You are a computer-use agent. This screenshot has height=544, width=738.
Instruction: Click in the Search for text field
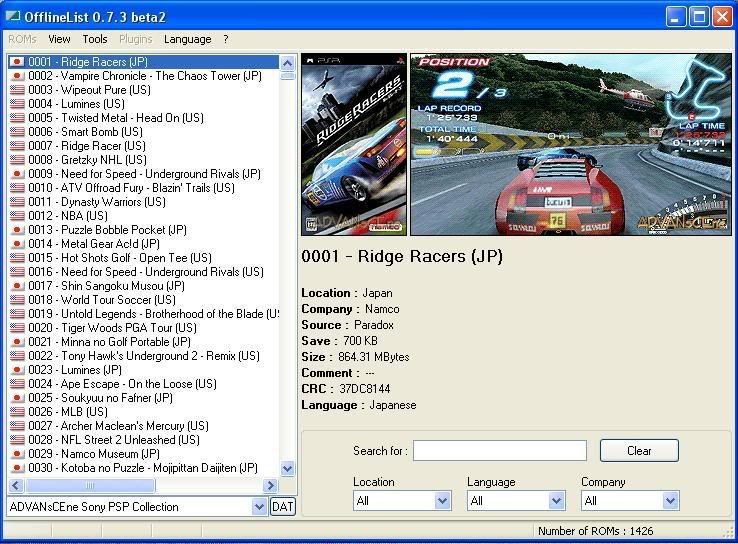point(500,450)
